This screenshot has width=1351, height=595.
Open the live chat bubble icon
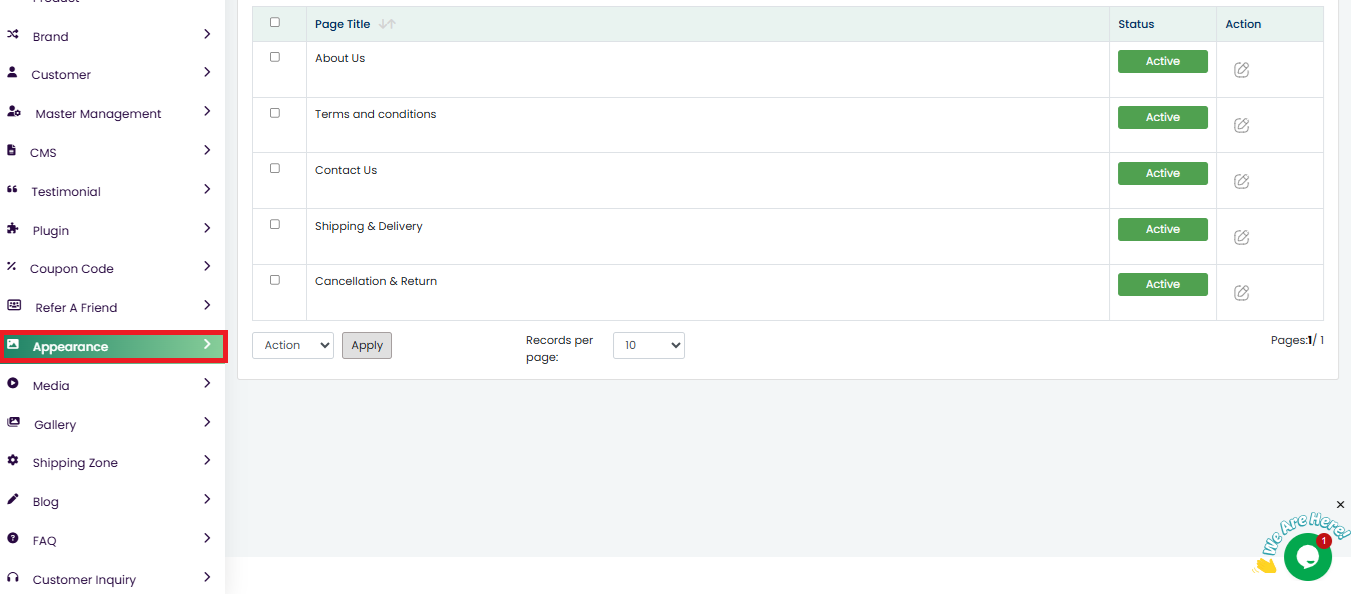pos(1306,557)
